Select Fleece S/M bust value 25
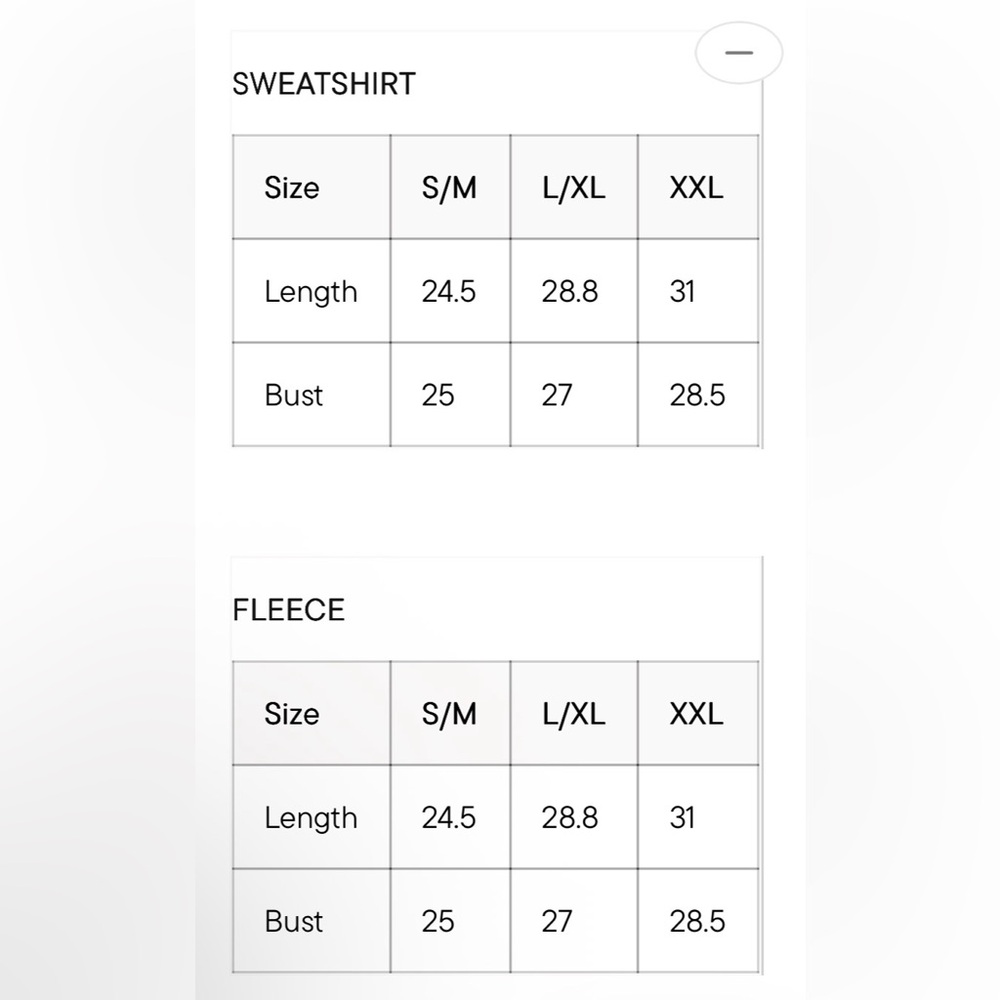 (x=438, y=922)
